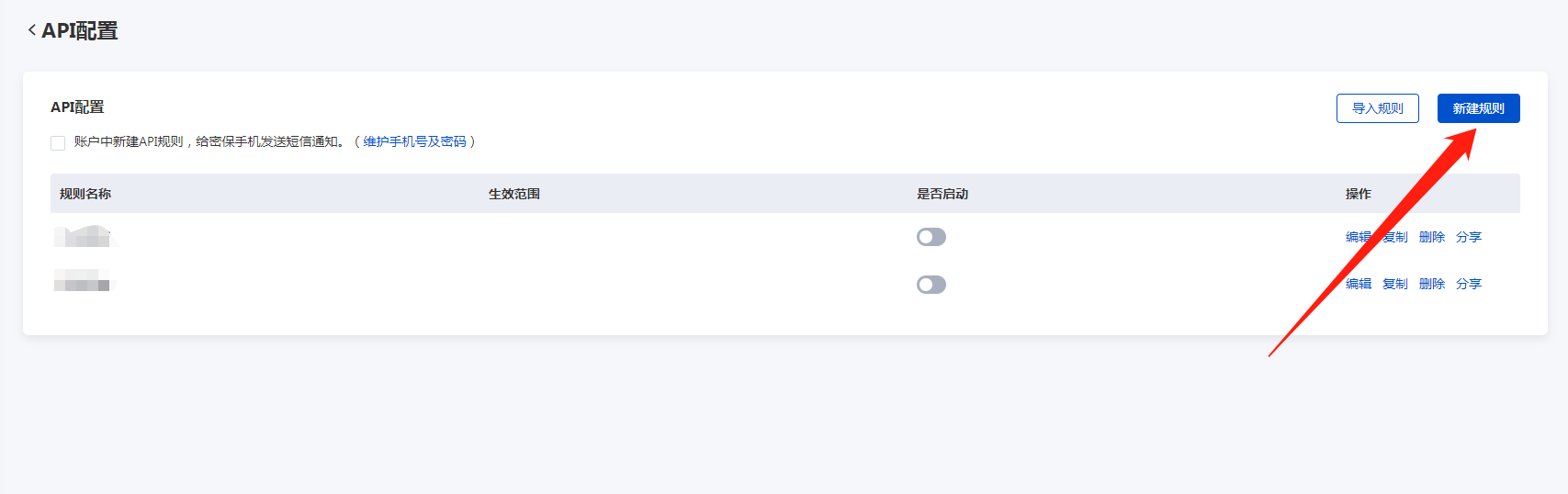The image size is (1568, 494).
Task: Check the SMS notification checkbox for new API rules
Action: (x=58, y=143)
